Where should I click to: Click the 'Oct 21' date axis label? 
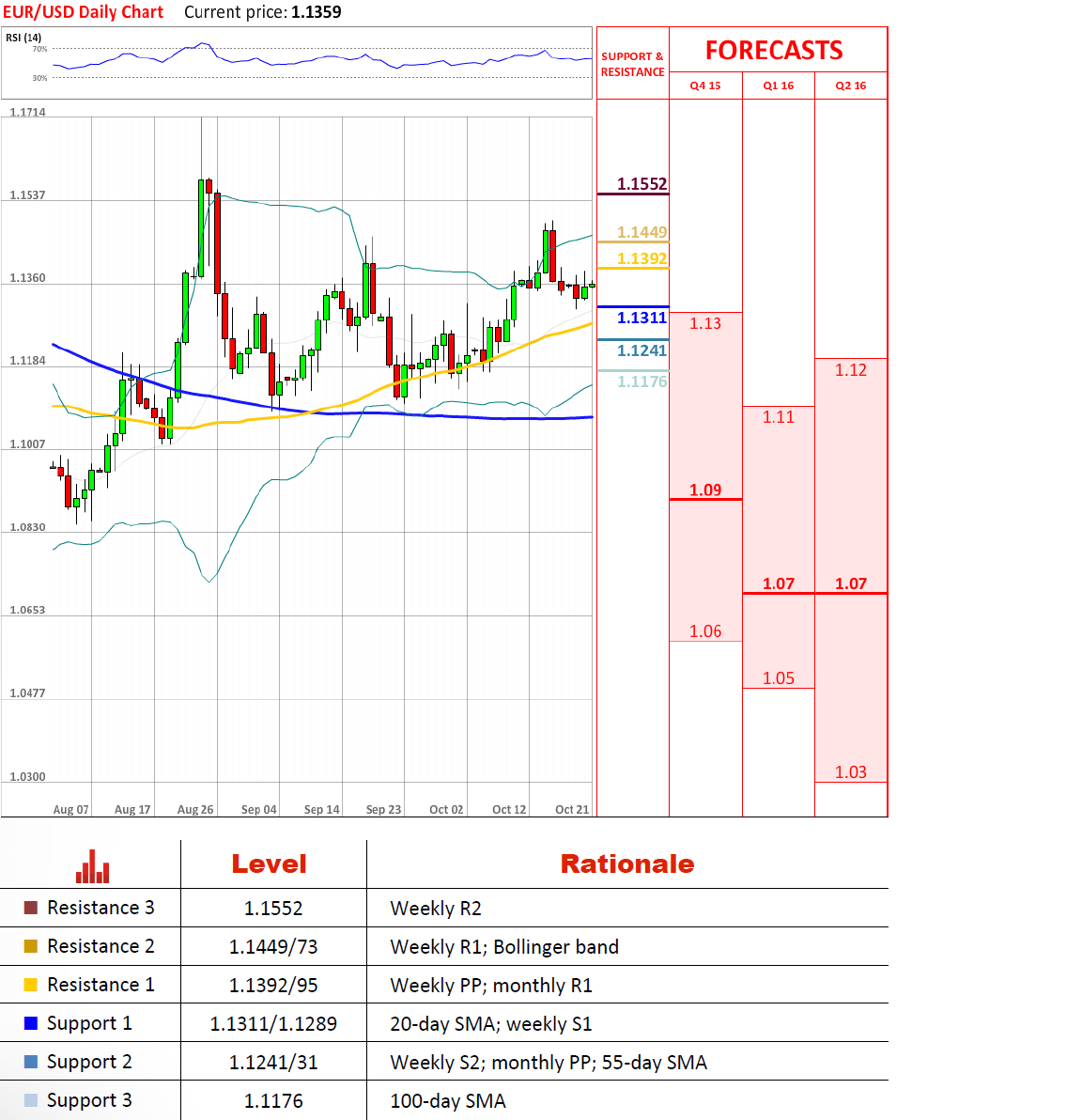point(571,809)
